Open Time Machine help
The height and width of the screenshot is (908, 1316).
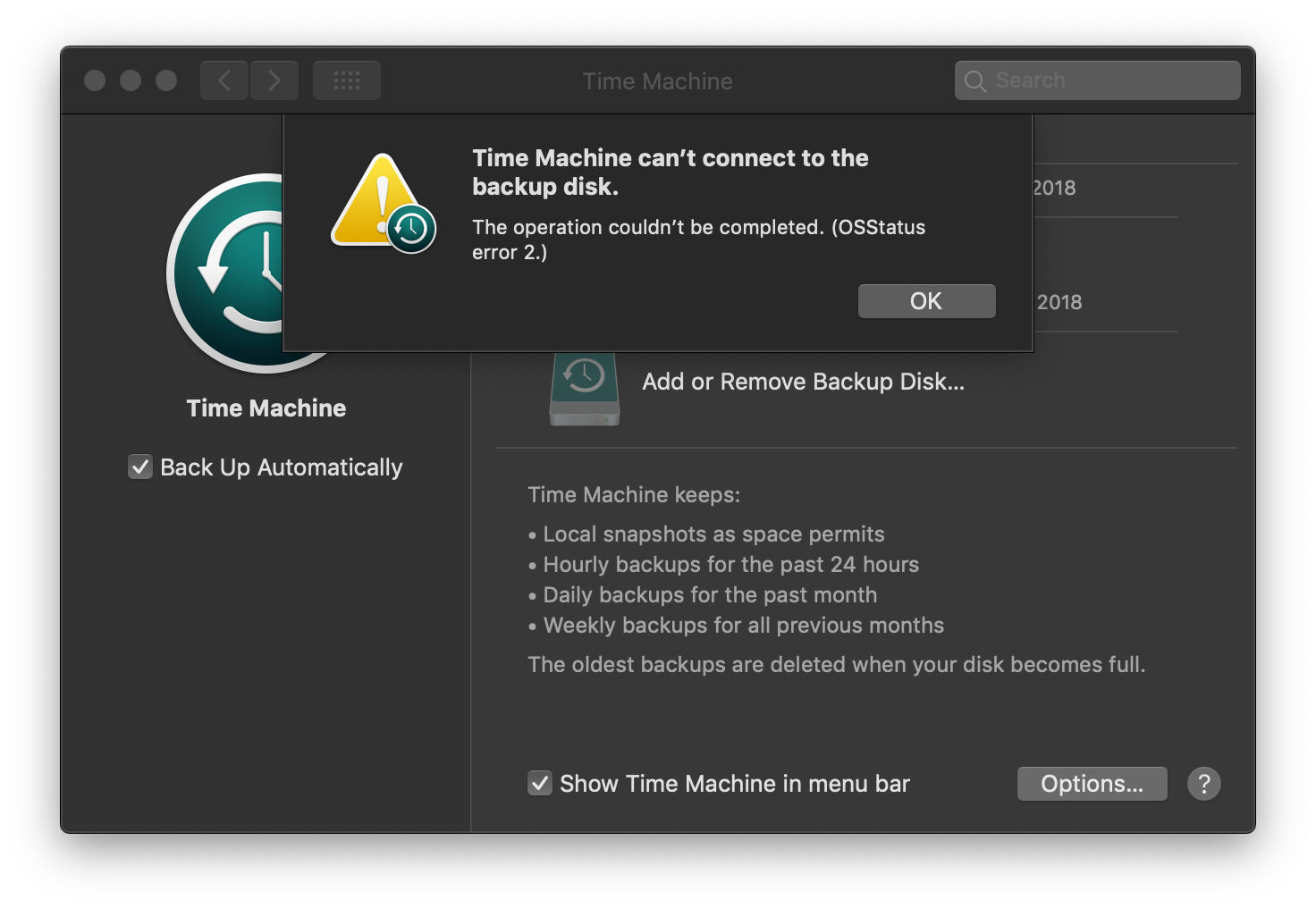pos(1203,784)
